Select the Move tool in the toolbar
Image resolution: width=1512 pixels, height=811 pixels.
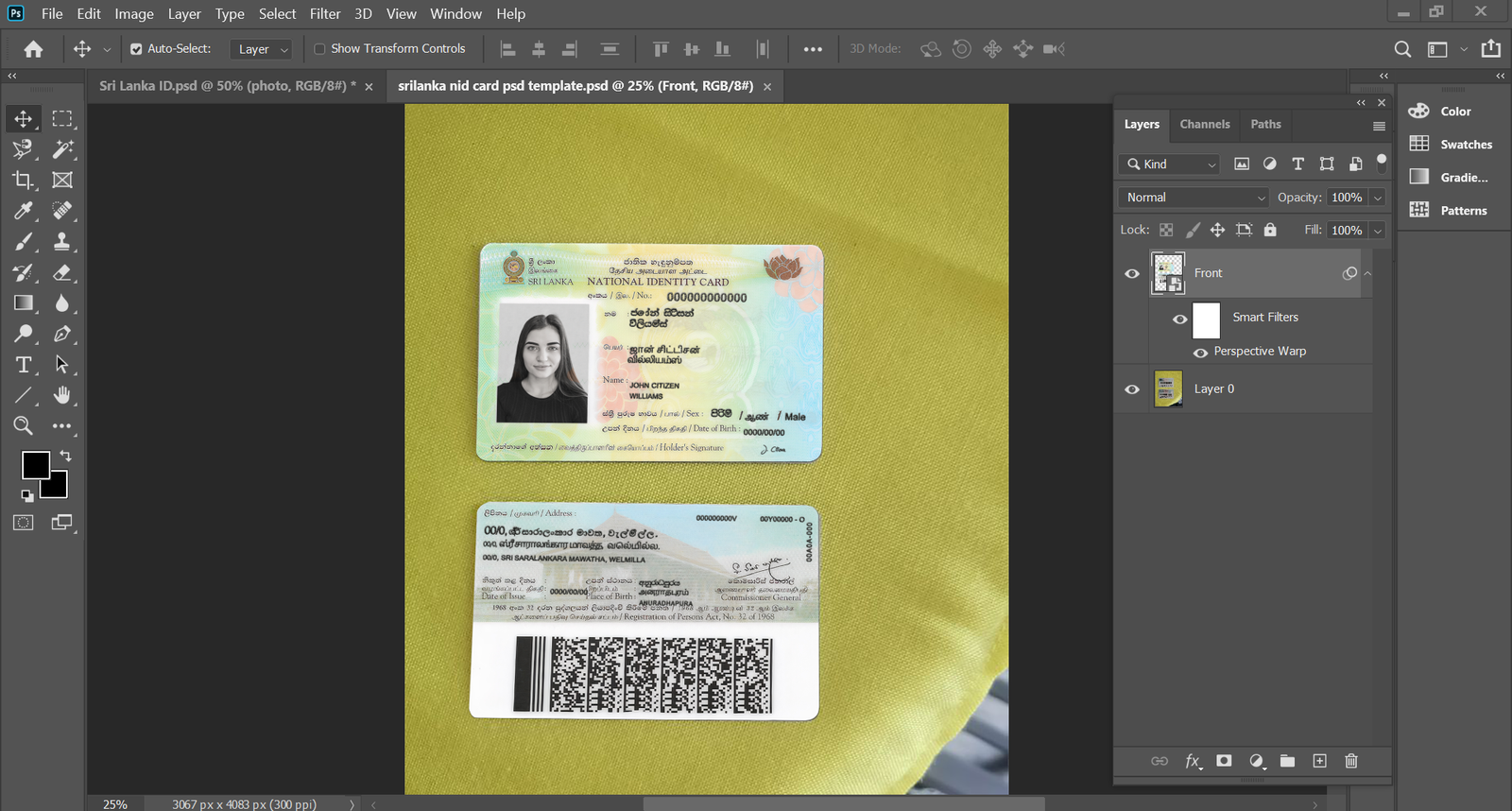24,119
